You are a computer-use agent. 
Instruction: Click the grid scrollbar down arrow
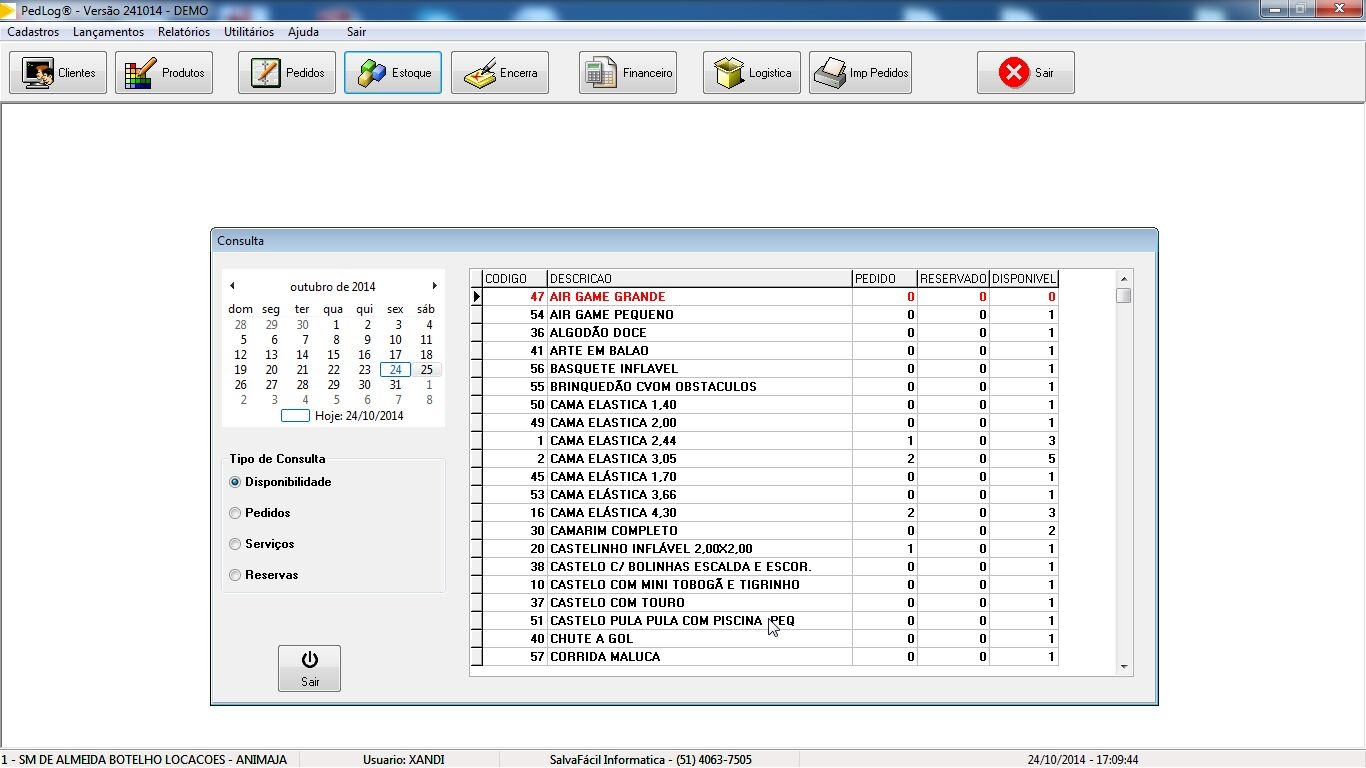(1124, 666)
